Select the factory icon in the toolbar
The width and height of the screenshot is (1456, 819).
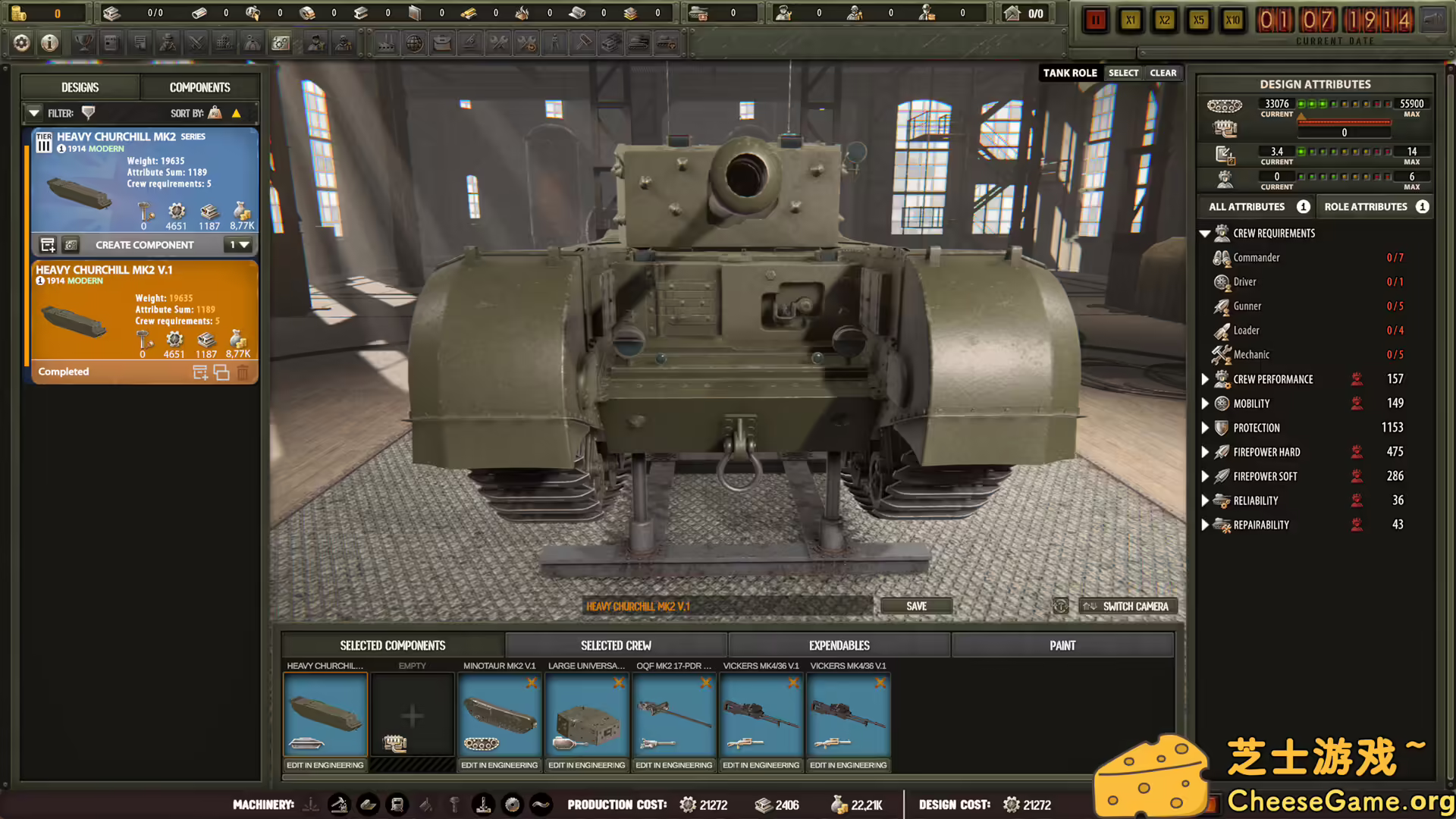[386, 42]
